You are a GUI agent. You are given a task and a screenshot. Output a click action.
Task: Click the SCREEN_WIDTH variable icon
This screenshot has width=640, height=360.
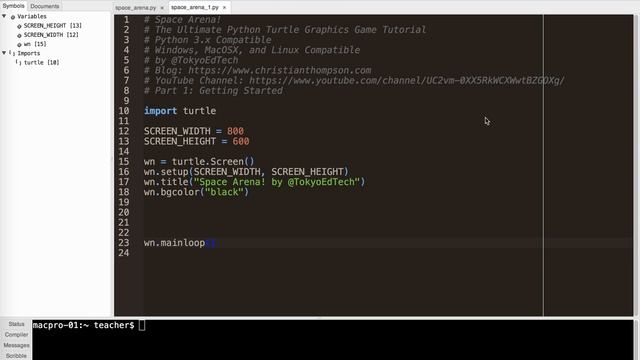19,35
